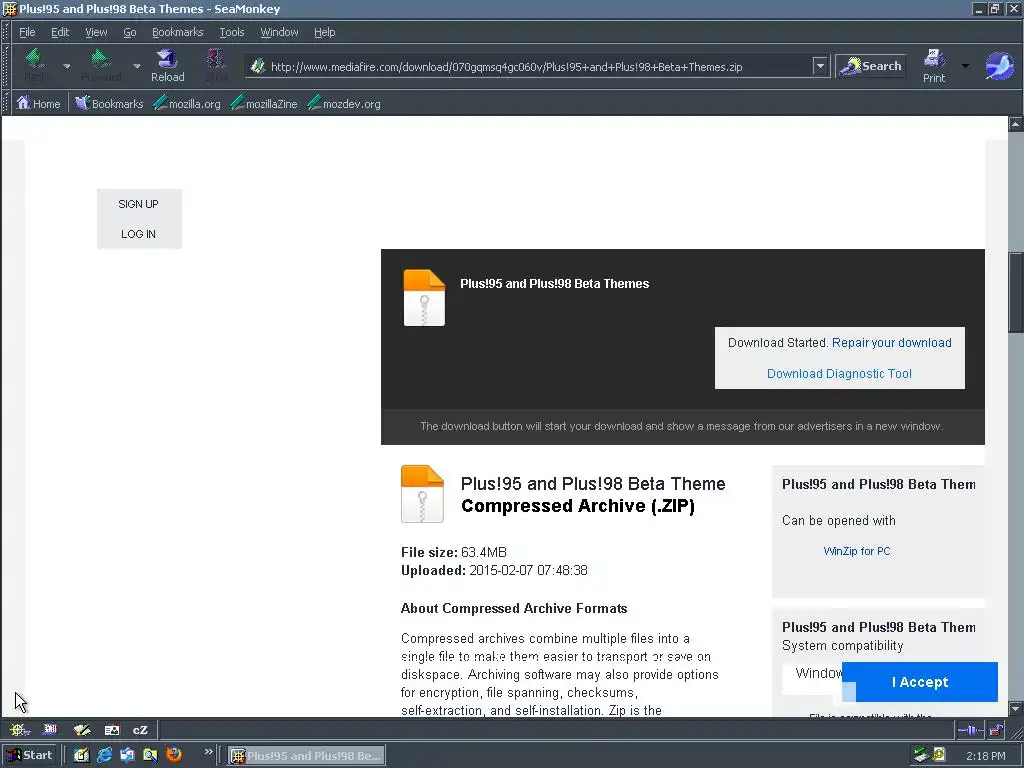Click the orange ZIP file icon in dark banner
1024x768 pixels.
point(424,298)
